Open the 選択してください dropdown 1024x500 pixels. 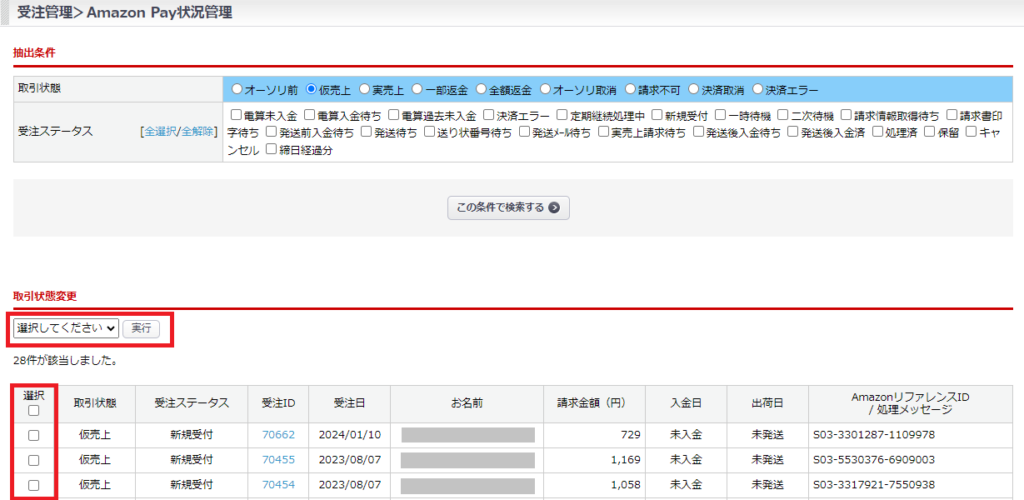click(66, 328)
